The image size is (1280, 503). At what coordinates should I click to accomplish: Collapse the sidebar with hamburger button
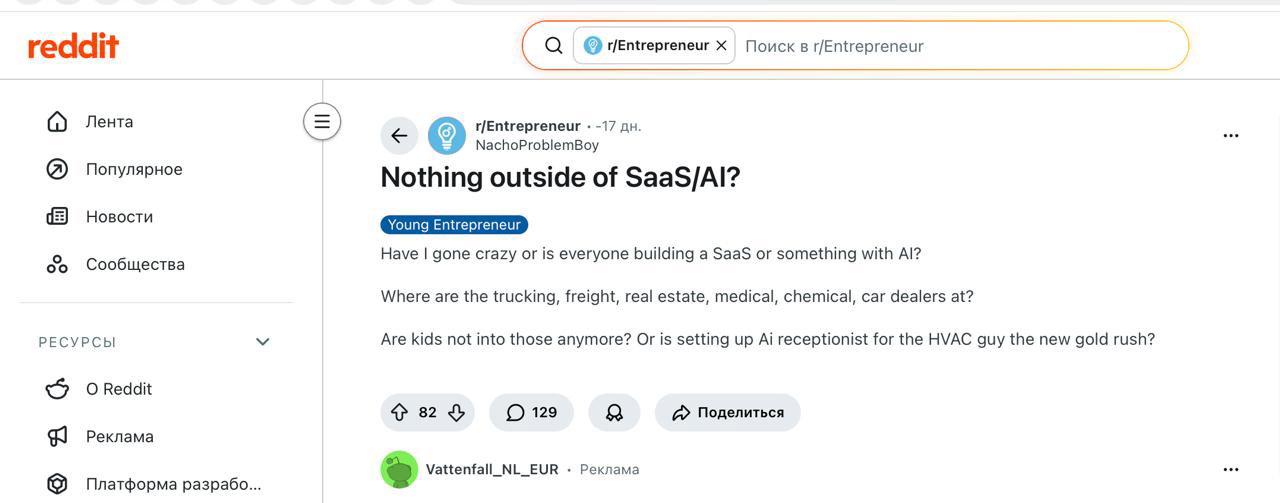[322, 122]
